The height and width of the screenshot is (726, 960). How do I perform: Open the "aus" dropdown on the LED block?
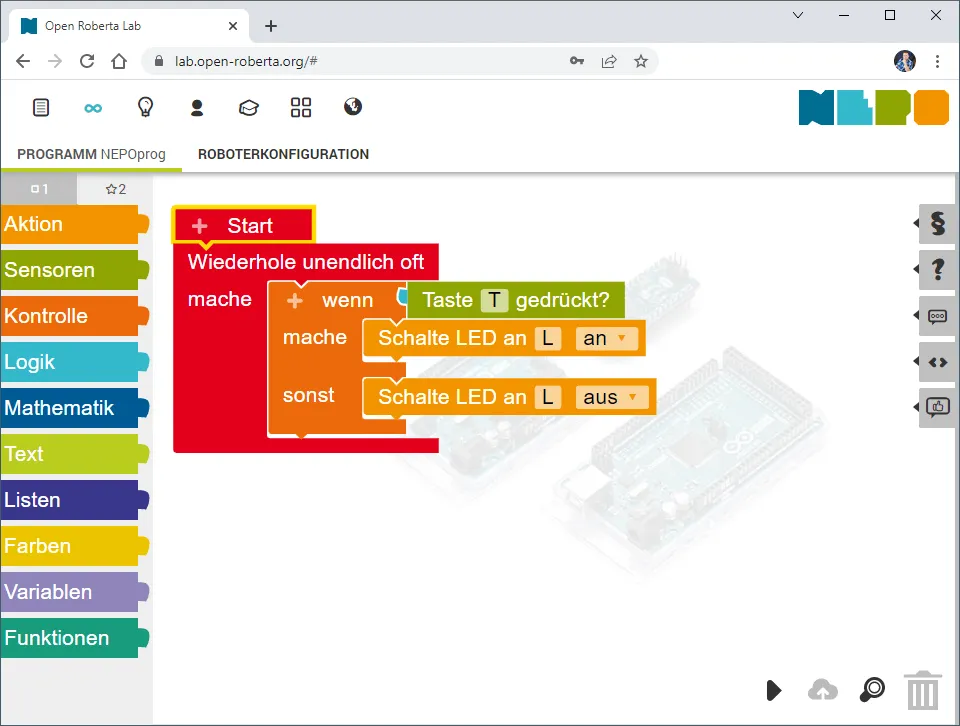pyautogui.click(x=613, y=397)
